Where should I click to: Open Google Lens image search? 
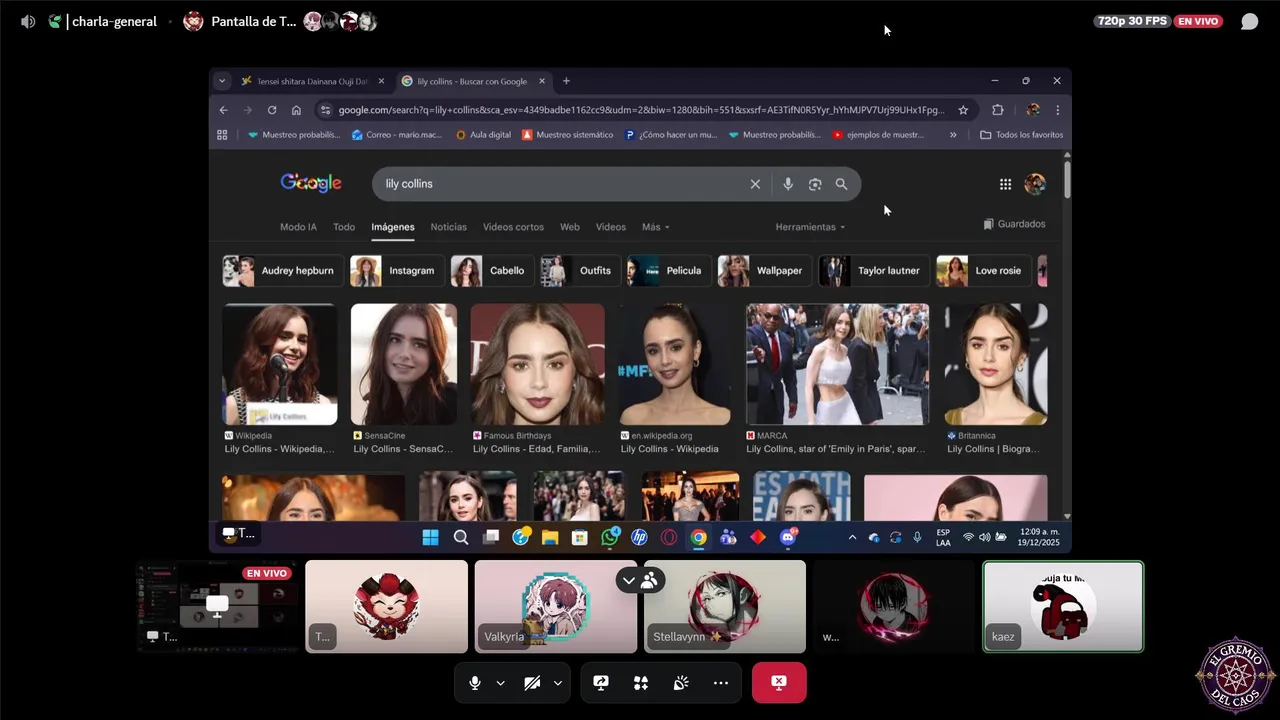click(x=815, y=184)
